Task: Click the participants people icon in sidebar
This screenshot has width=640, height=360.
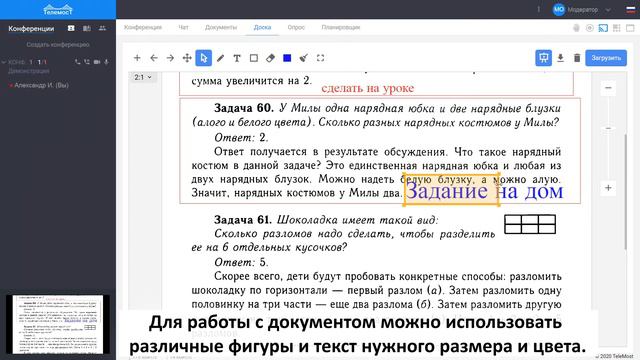Action: click(x=102, y=28)
